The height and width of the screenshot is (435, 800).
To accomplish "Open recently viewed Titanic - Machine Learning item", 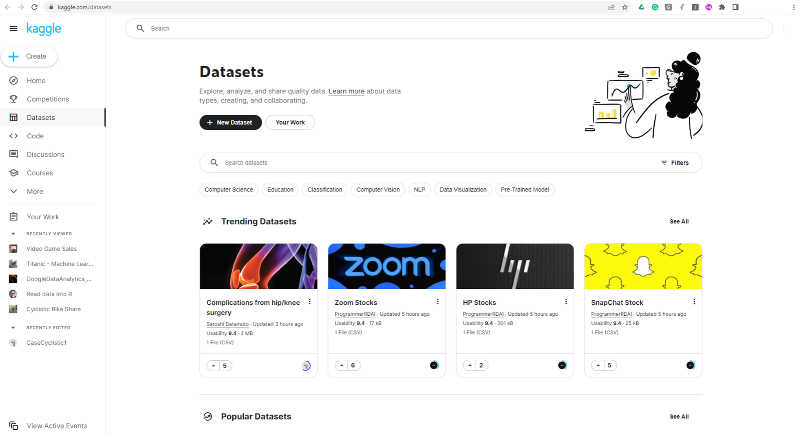I will click(x=60, y=264).
